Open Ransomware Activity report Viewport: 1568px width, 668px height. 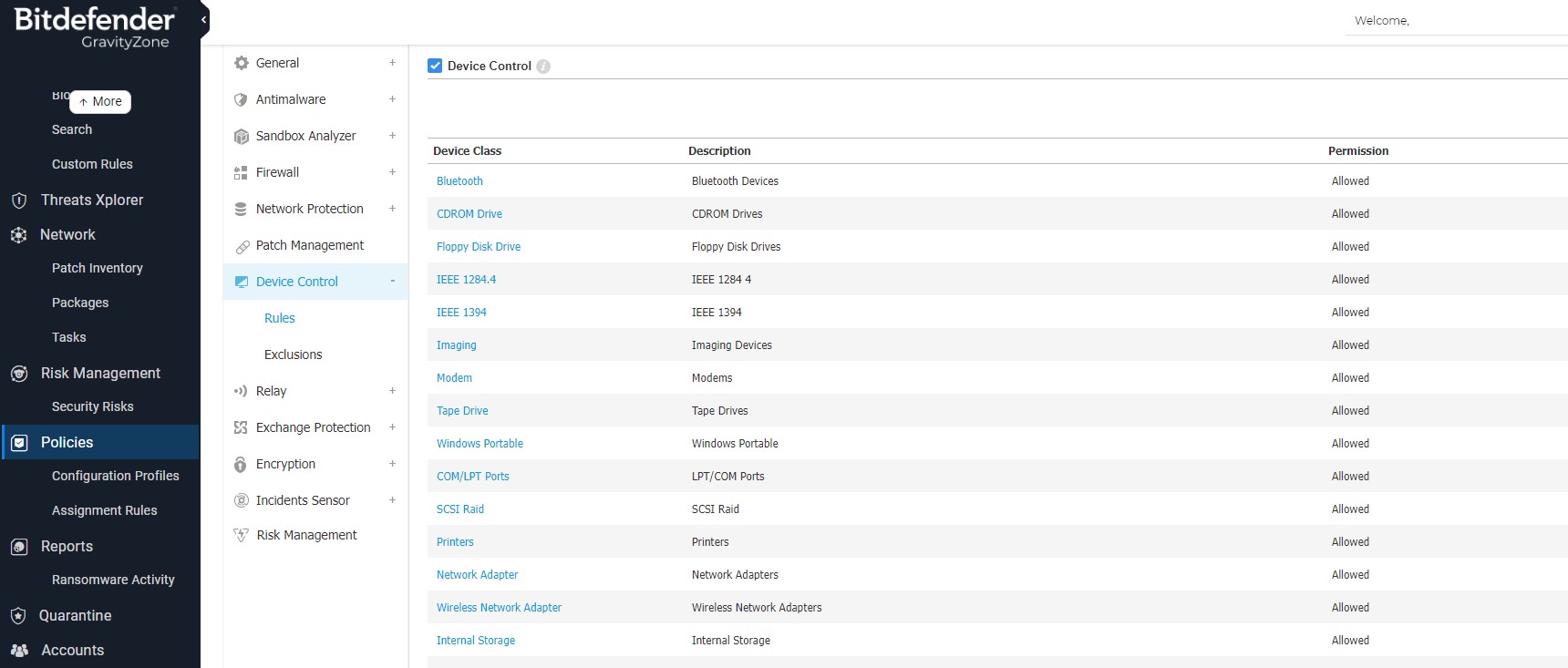pos(113,580)
